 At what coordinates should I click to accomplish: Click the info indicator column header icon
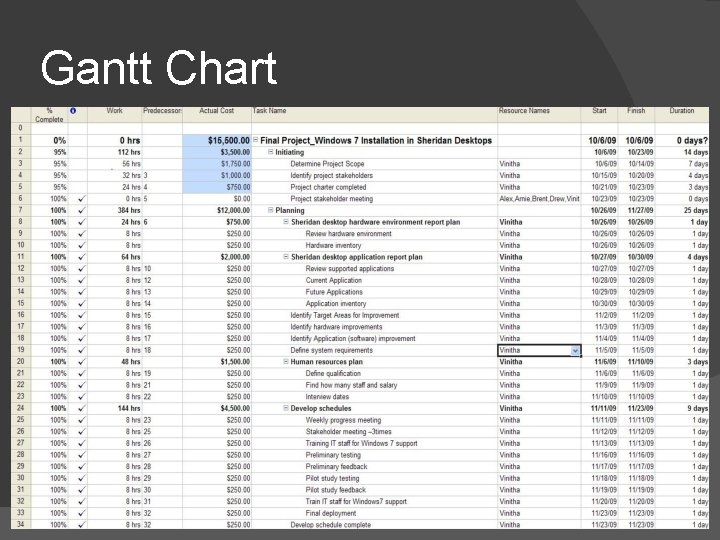click(x=73, y=111)
